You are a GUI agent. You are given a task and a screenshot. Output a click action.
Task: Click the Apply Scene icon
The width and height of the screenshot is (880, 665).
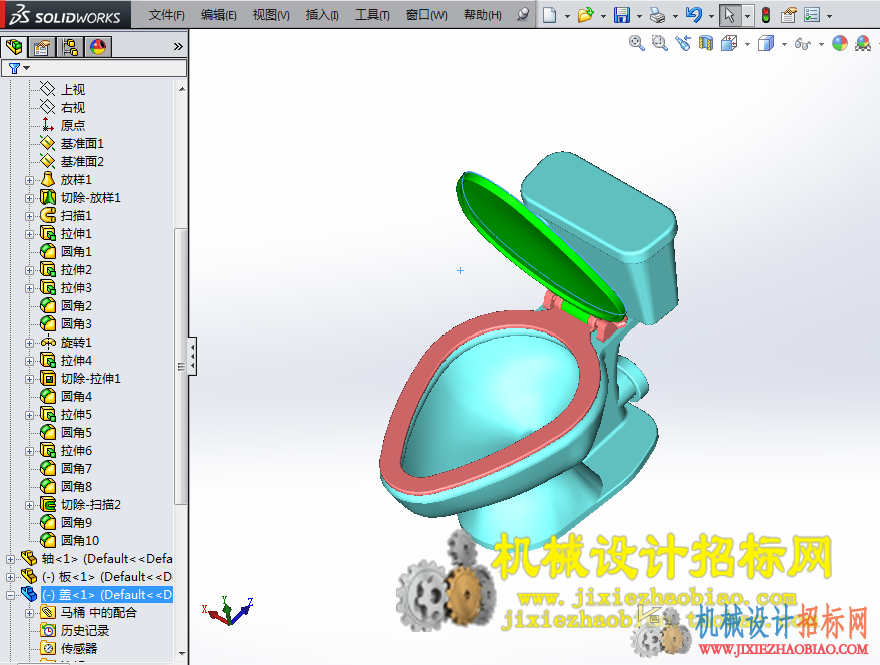[863, 43]
